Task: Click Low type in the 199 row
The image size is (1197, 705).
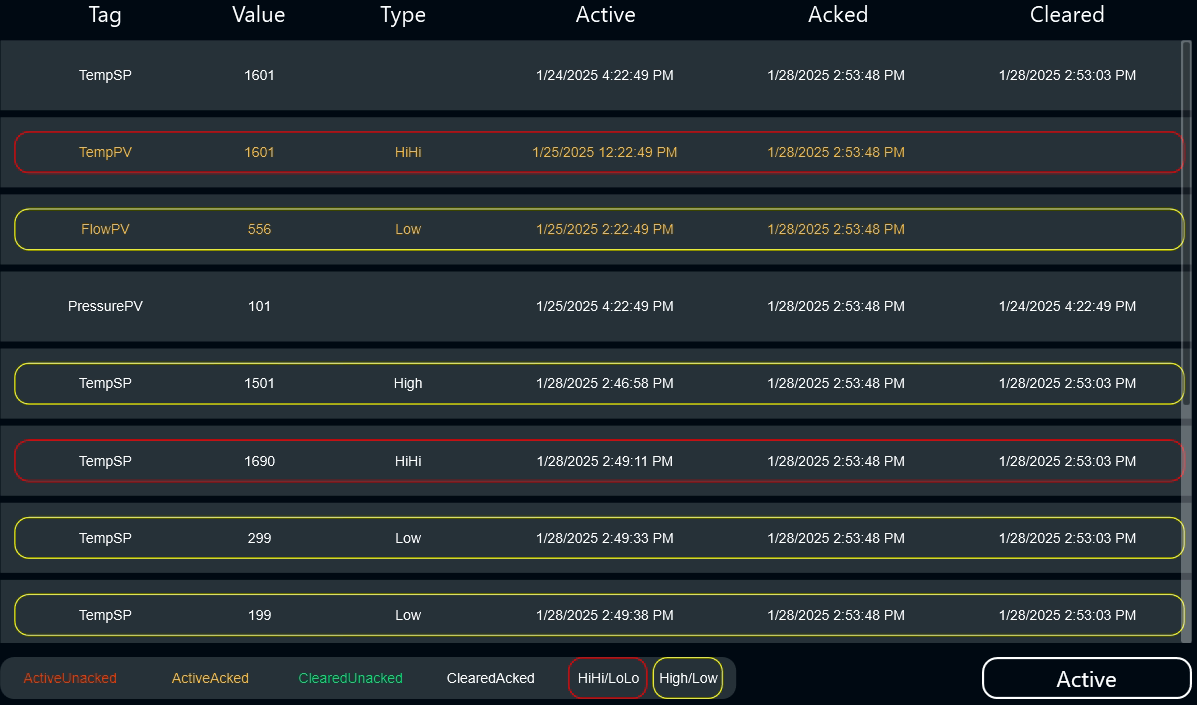Action: (408, 616)
